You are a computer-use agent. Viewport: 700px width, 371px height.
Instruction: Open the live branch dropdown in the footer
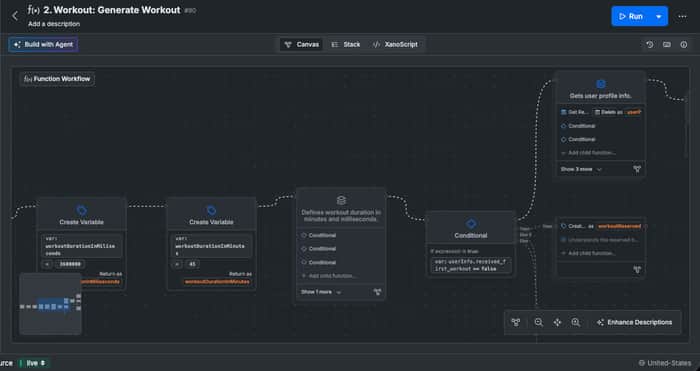pos(34,363)
